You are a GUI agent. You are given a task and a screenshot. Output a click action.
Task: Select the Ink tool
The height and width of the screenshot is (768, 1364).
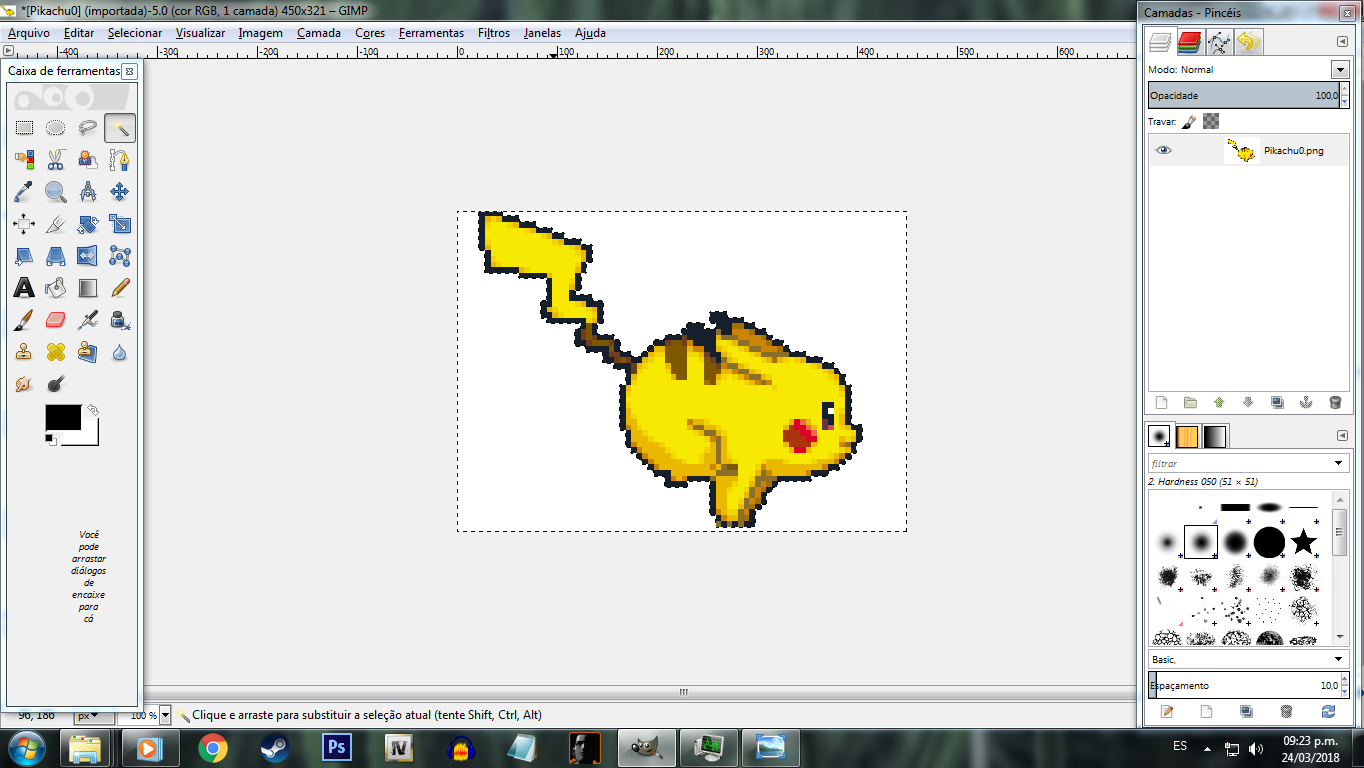click(120, 320)
